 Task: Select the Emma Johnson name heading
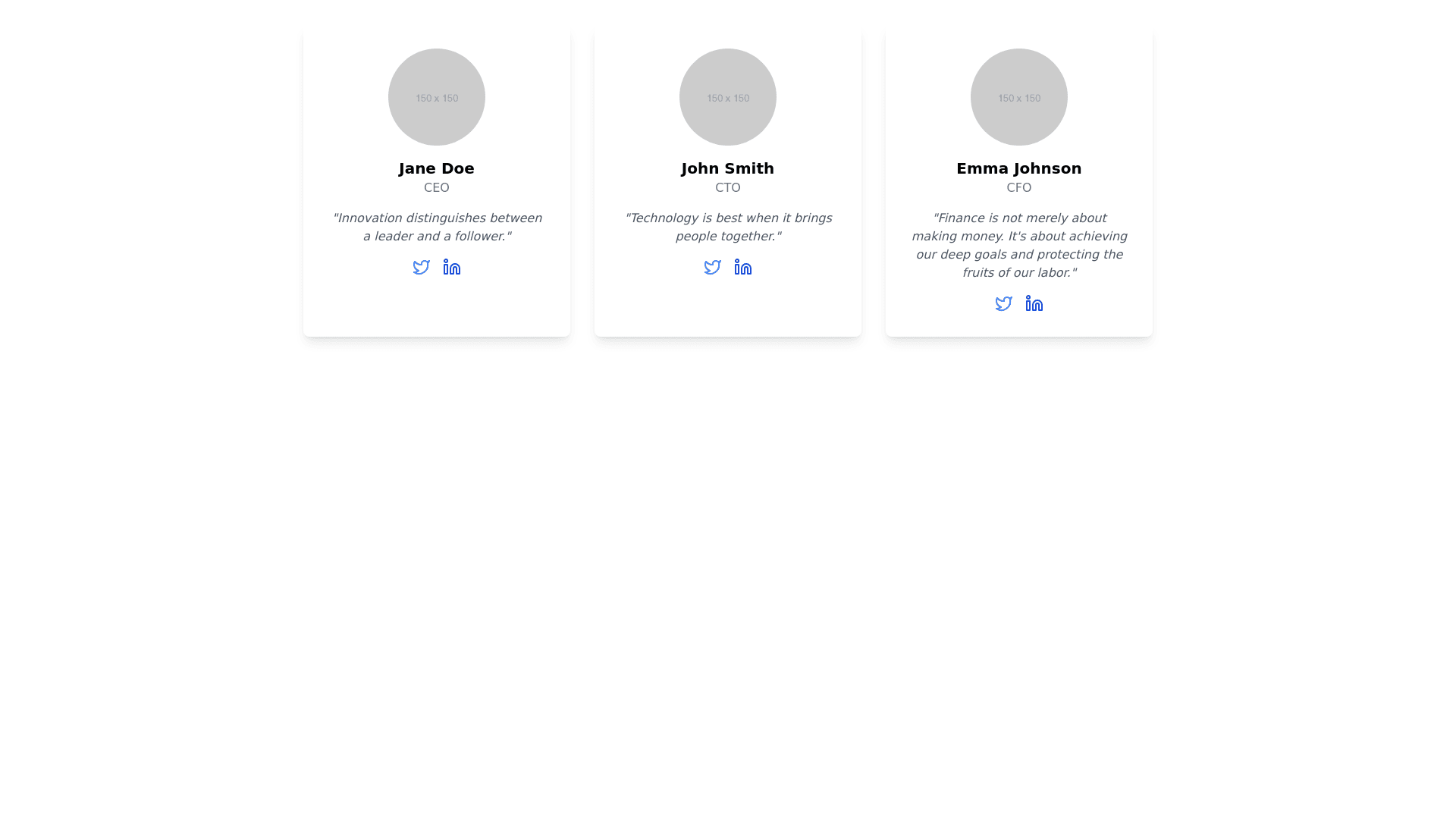[x=1019, y=168]
